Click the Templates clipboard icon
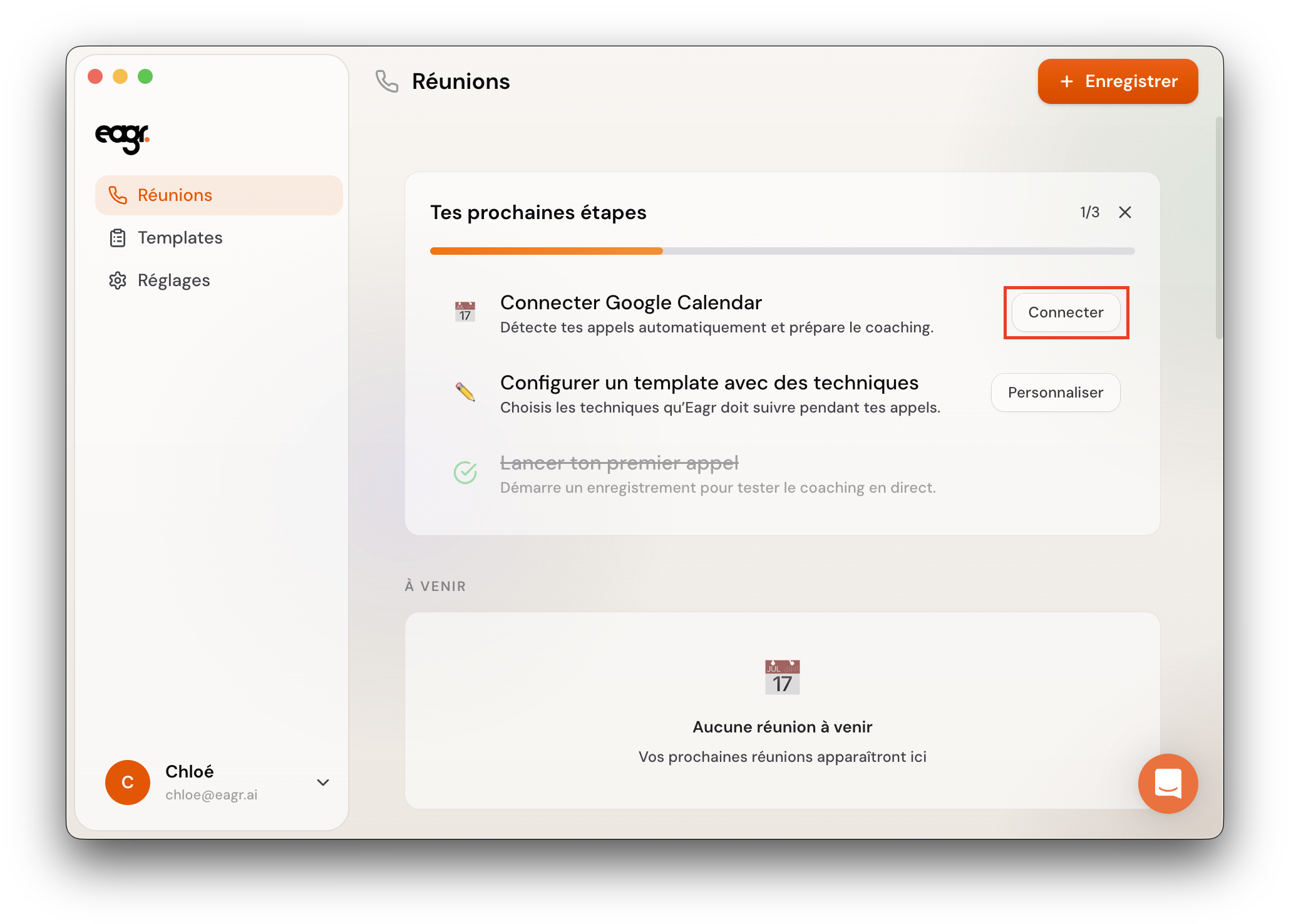1301x924 pixels. pos(118,238)
